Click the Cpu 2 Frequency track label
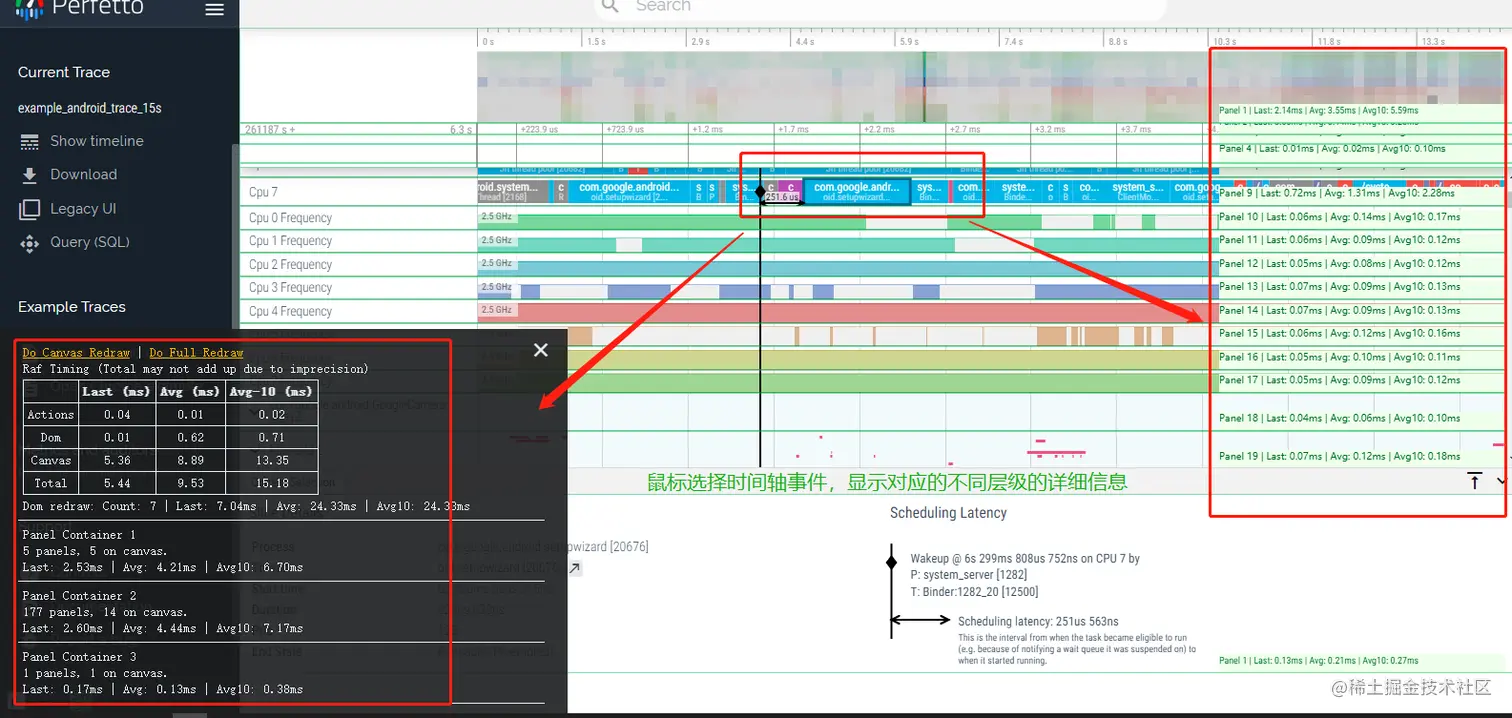Screen dimensions: 1512x718 [290, 265]
